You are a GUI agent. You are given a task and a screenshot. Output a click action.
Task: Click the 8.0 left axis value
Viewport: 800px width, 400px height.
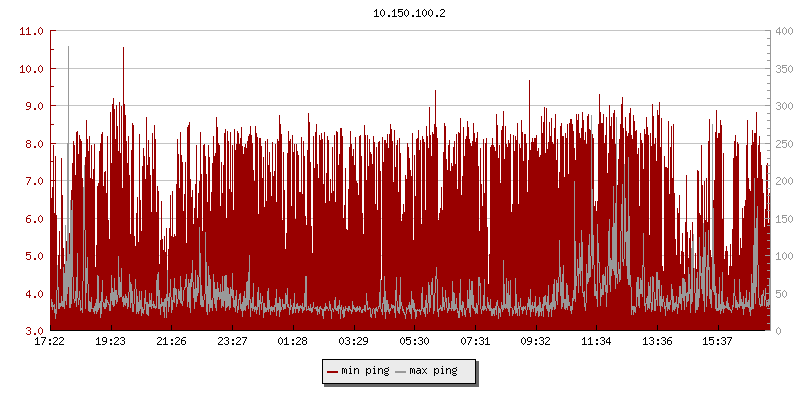[34, 144]
